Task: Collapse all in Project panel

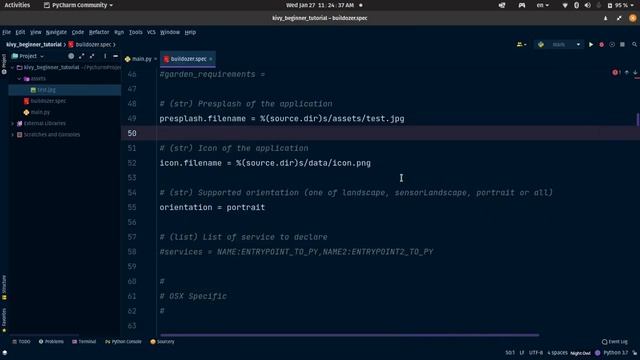Action: pyautogui.click(x=92, y=56)
